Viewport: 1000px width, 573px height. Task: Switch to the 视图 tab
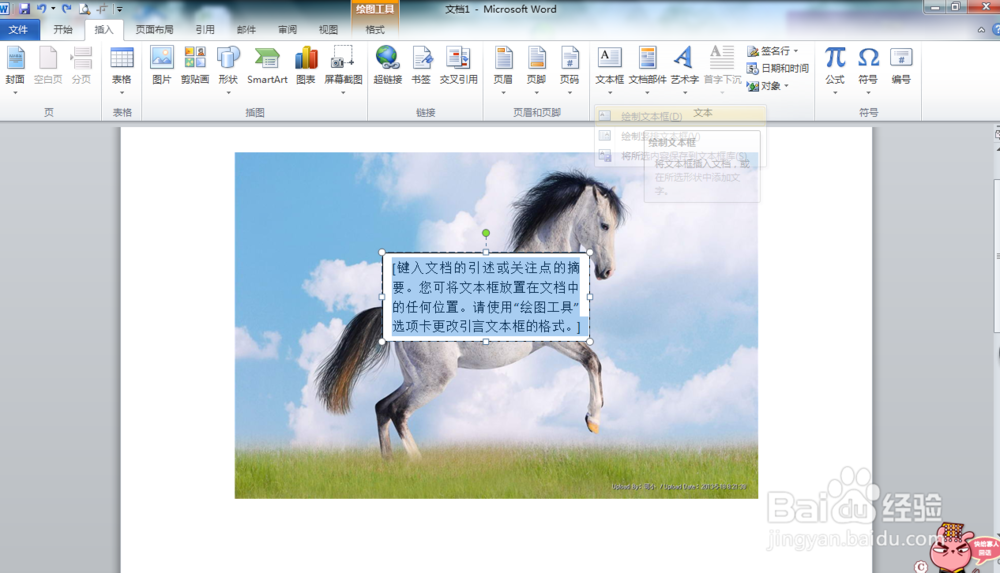[x=328, y=29]
